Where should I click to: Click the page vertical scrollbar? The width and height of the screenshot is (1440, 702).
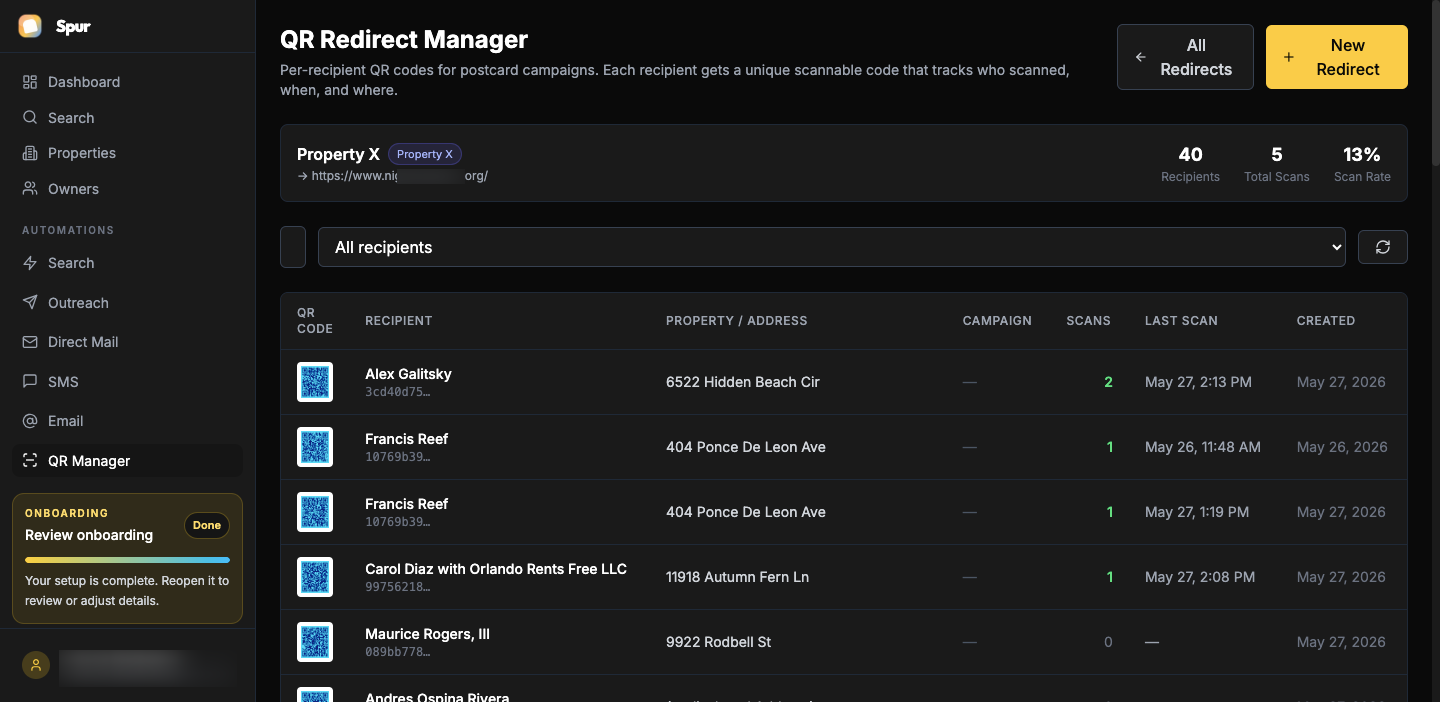point(1435,85)
